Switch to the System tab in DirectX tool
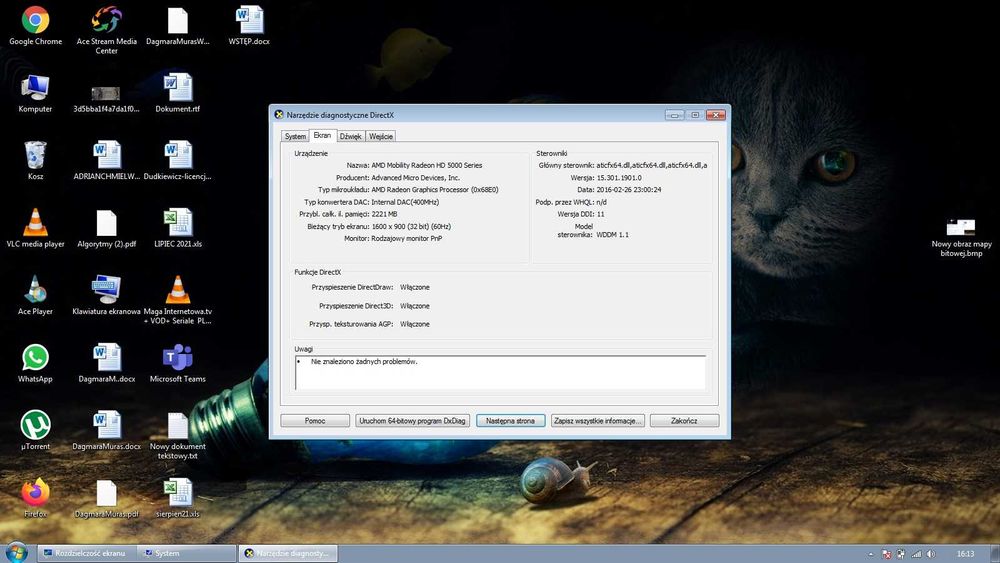Image resolution: width=1000 pixels, height=563 pixels. 295,136
